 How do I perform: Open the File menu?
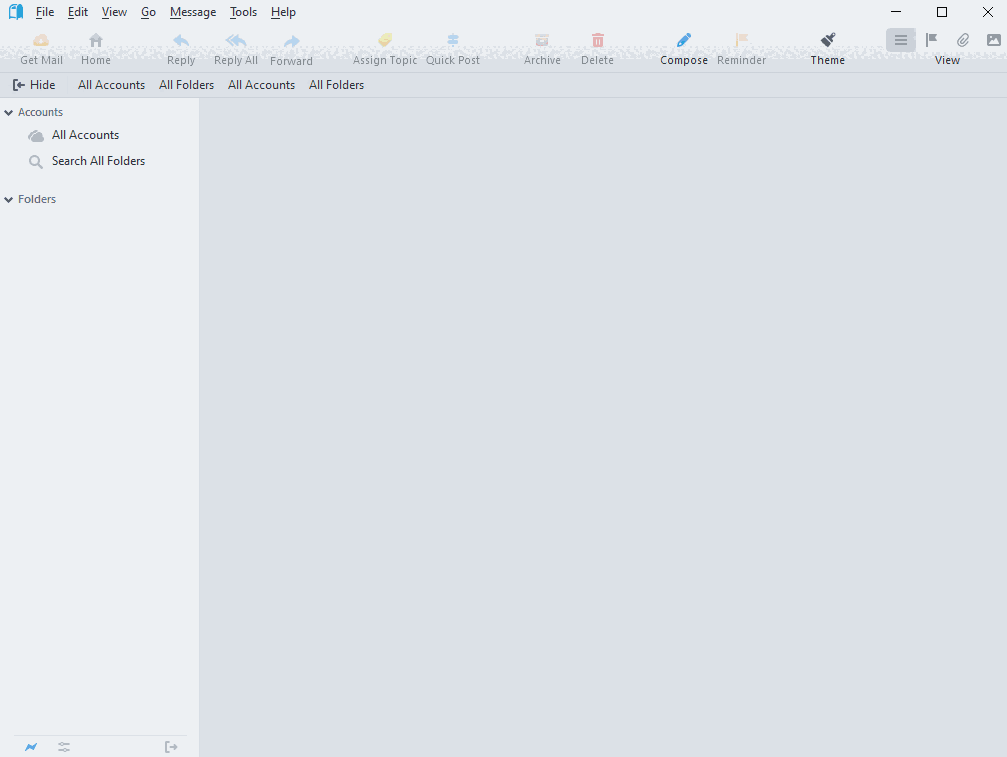point(45,12)
